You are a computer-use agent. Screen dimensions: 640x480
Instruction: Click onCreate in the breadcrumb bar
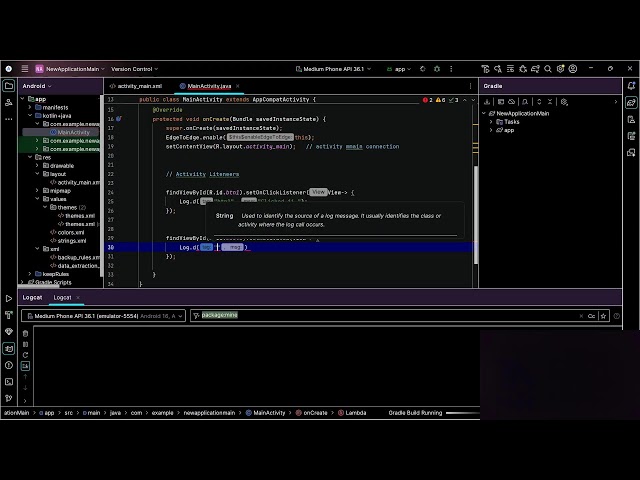click(311, 413)
